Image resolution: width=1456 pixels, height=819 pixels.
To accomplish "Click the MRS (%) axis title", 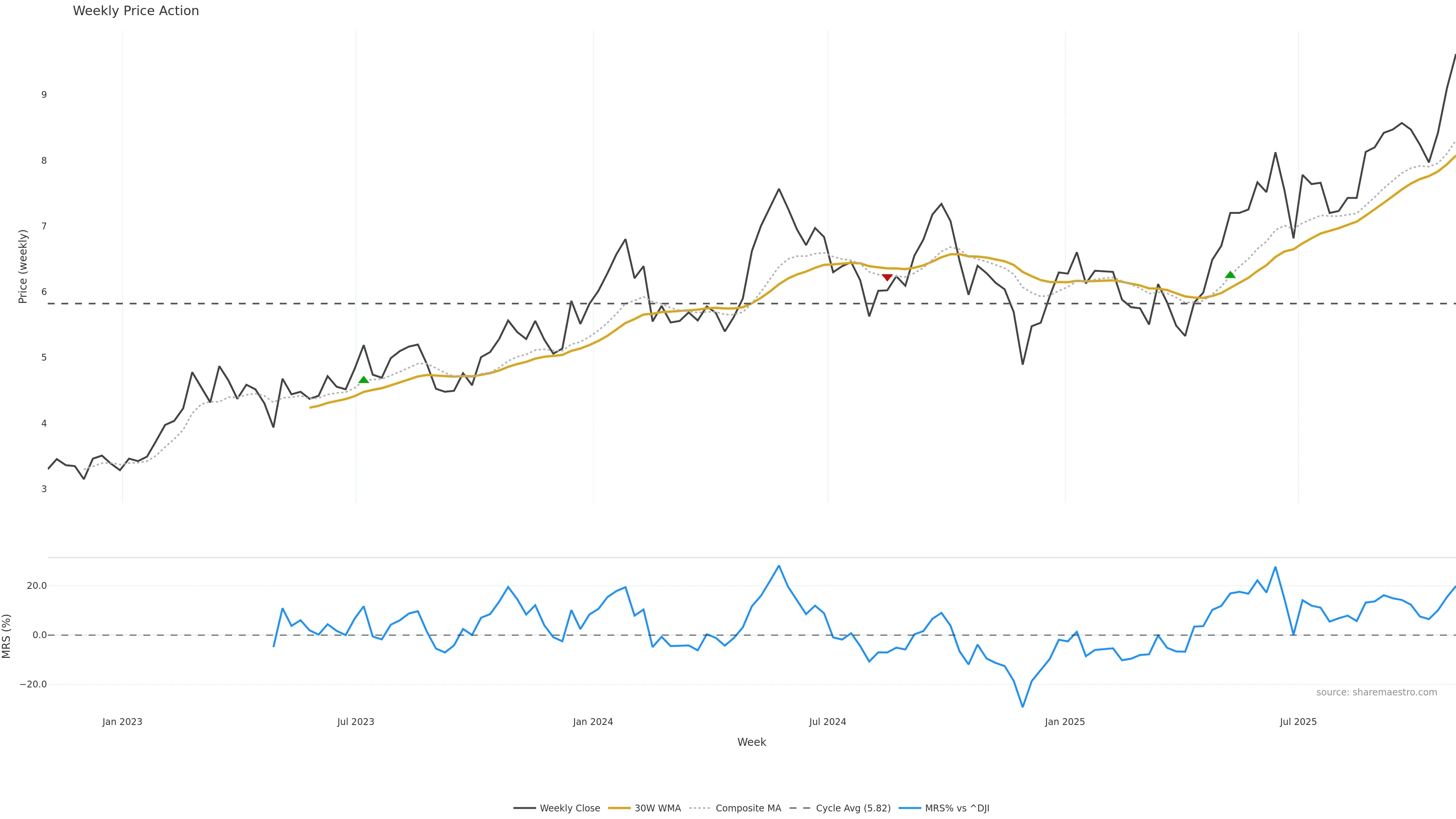I will click(6, 636).
